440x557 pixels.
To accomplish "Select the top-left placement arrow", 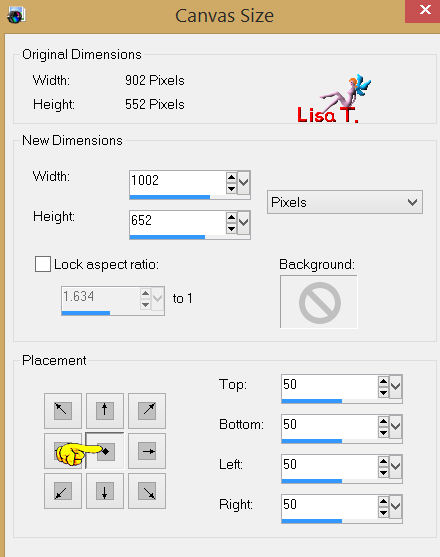I will [63, 411].
